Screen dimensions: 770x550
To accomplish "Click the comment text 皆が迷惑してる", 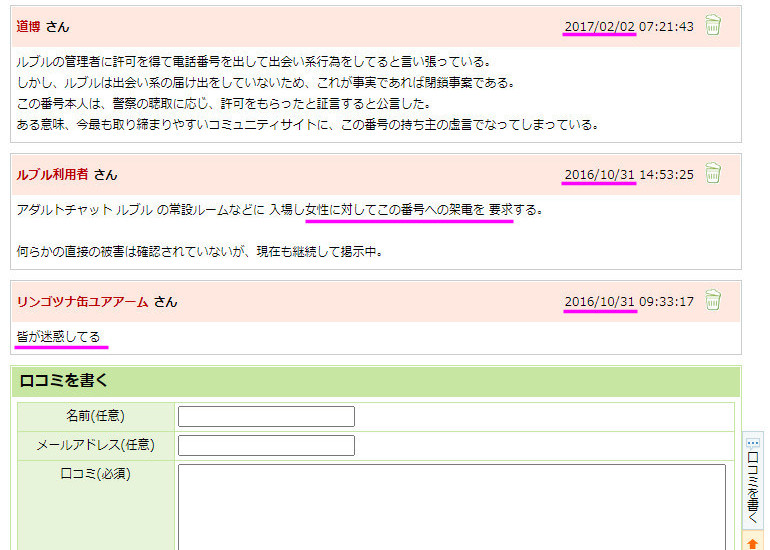I will [58, 337].
